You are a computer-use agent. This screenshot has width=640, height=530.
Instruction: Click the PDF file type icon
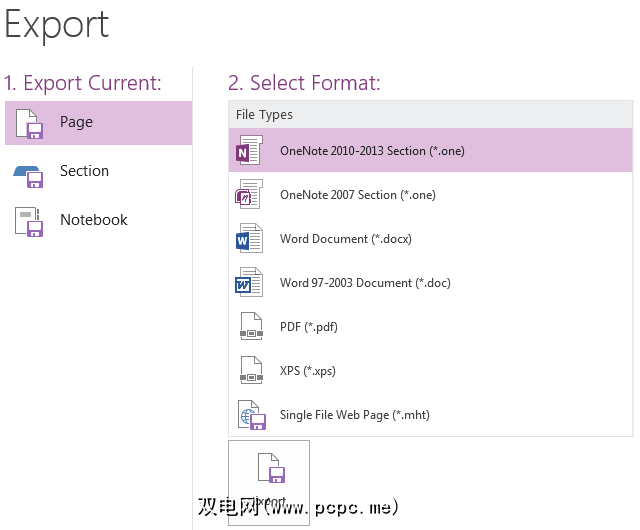tap(250, 327)
